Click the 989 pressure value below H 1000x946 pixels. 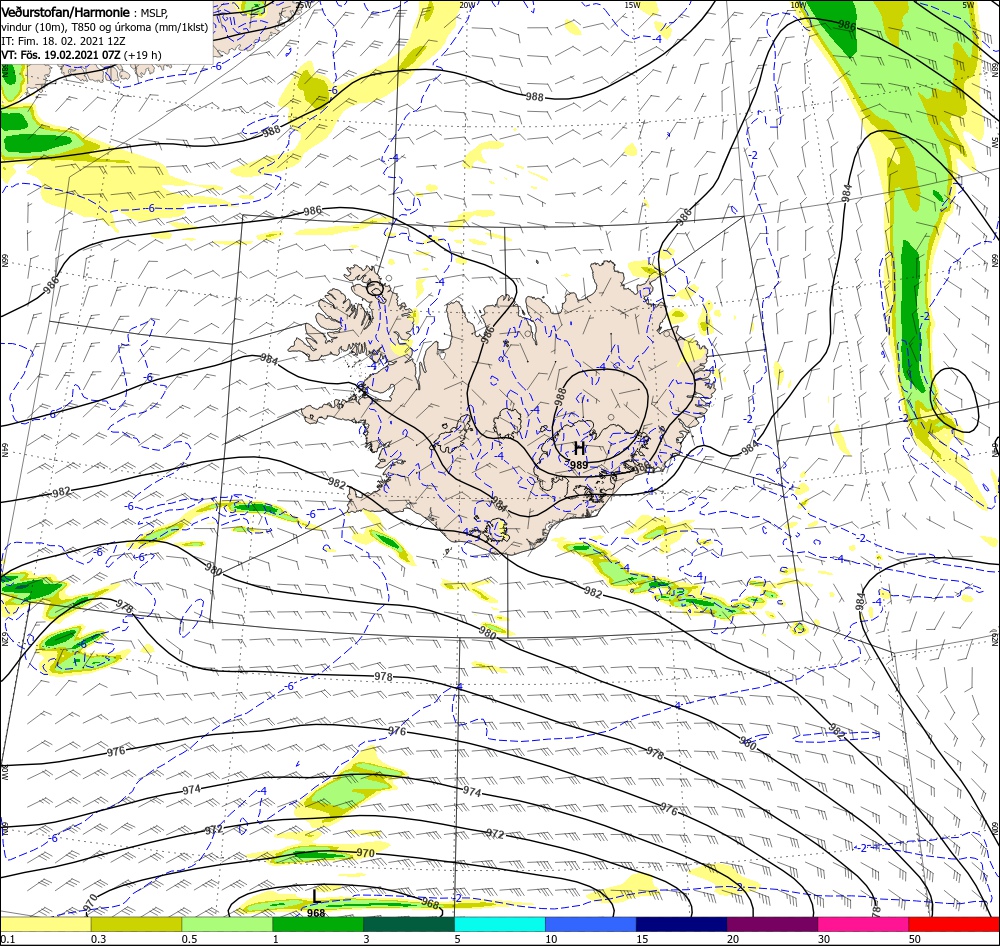pyautogui.click(x=578, y=465)
